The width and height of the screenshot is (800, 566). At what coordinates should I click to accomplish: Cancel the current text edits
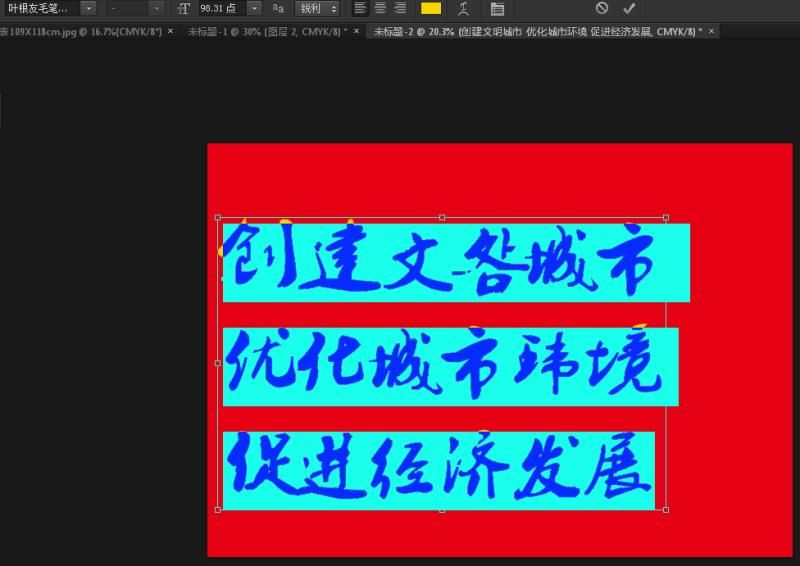coord(602,8)
